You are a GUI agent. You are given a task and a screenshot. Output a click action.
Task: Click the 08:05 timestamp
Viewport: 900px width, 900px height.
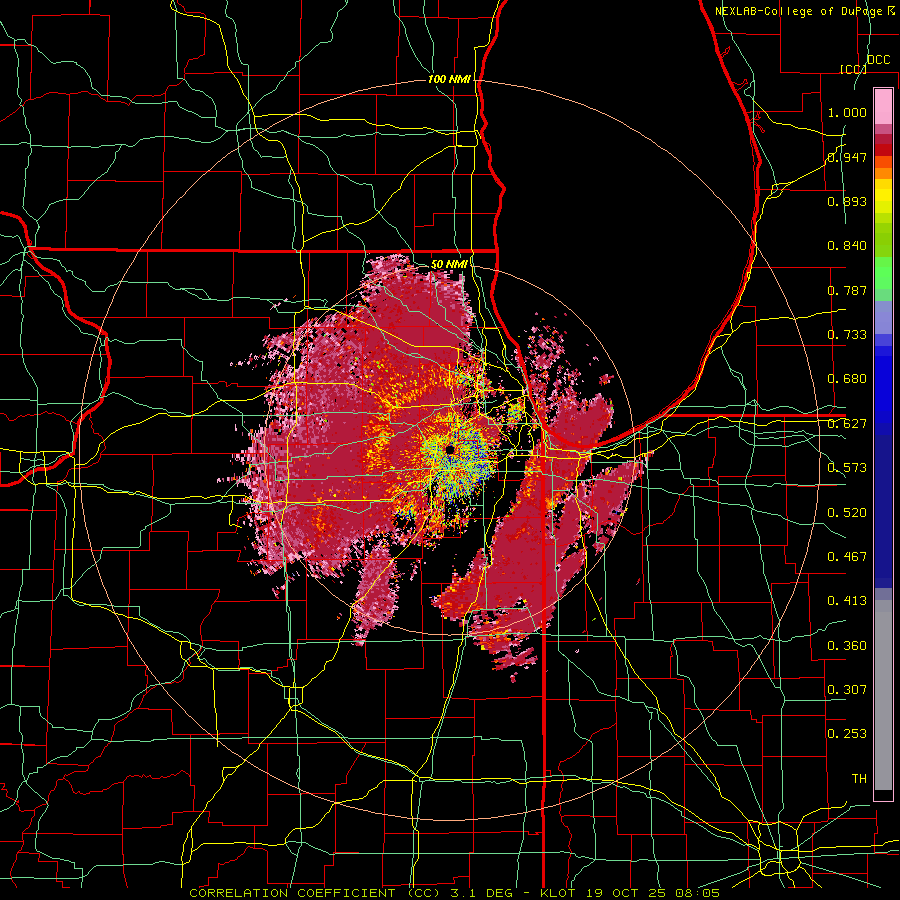coord(698,893)
